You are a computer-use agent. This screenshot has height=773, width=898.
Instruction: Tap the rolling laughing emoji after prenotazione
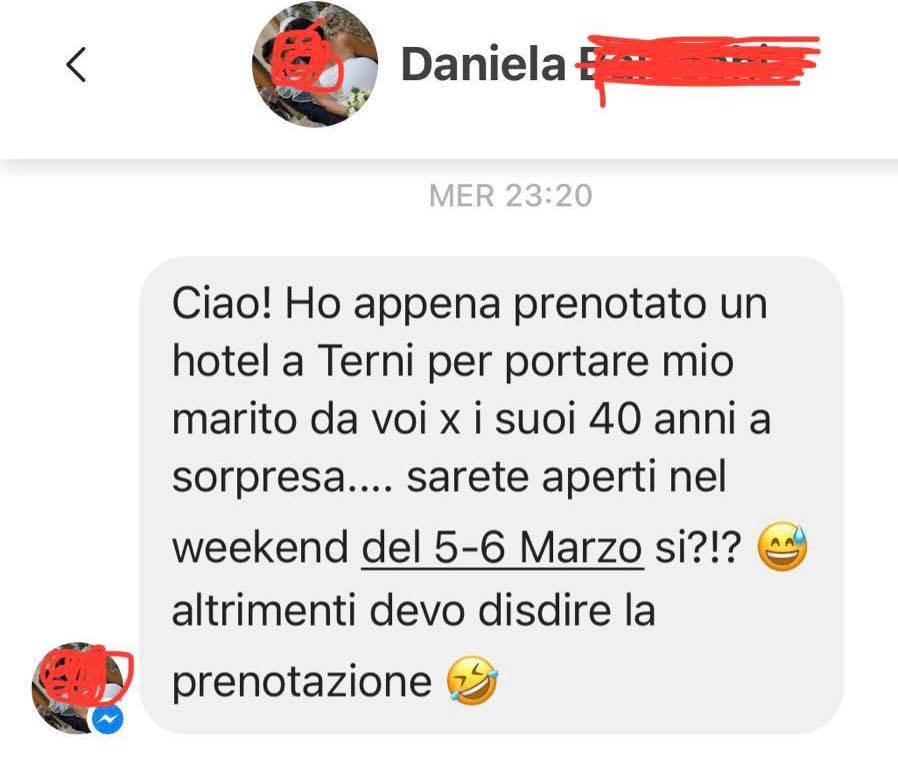[472, 680]
